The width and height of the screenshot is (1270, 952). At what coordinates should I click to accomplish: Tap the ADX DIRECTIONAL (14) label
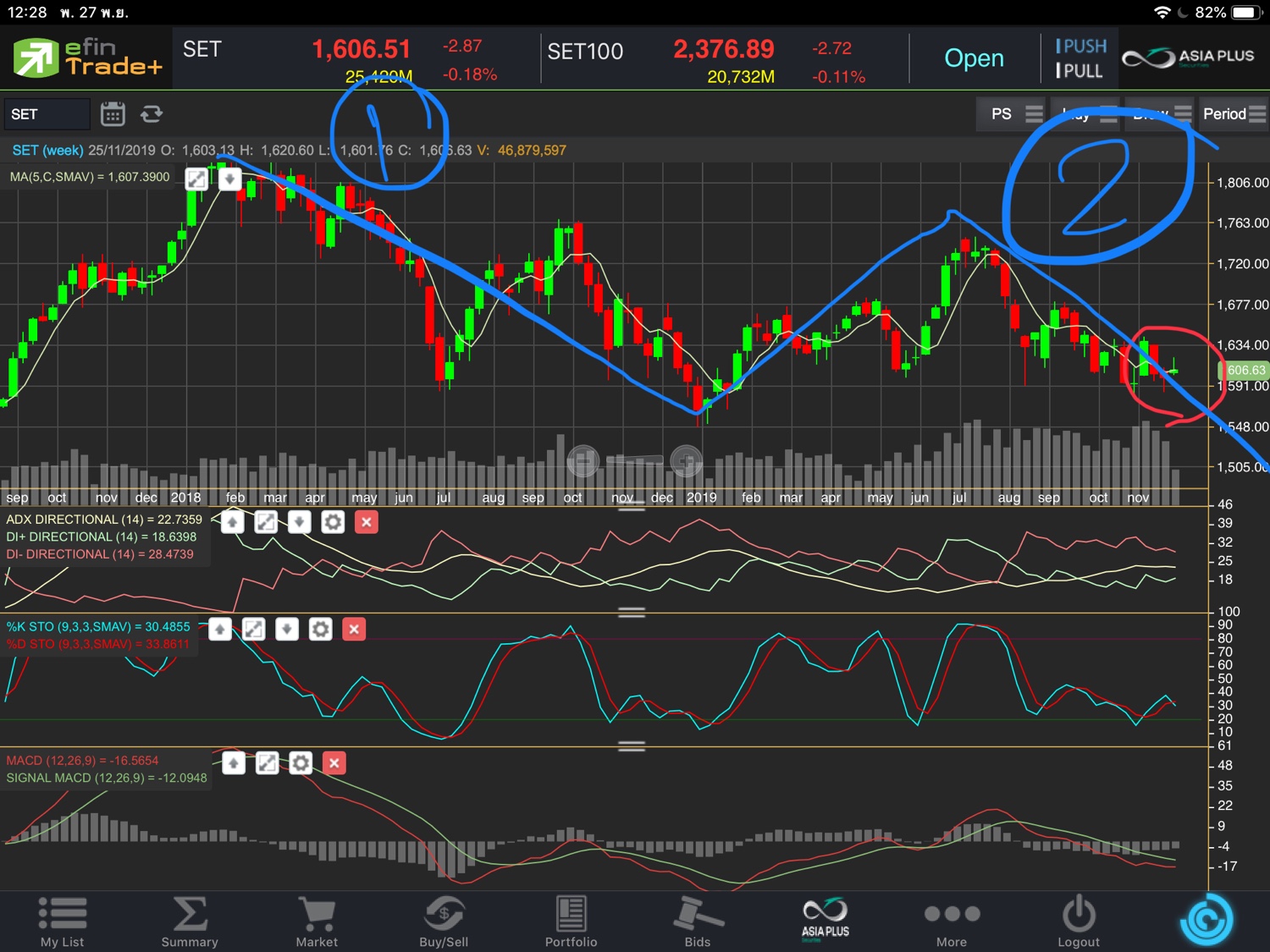point(104,520)
